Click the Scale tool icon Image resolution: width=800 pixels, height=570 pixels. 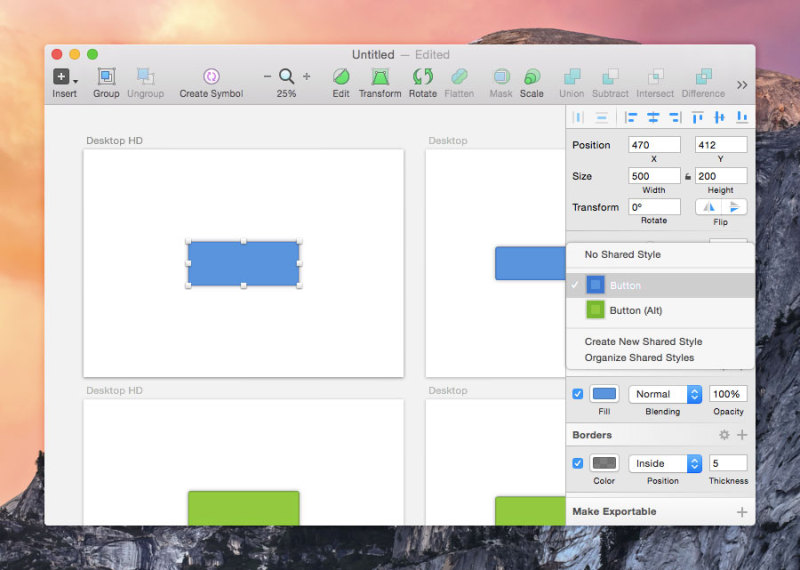tap(532, 77)
